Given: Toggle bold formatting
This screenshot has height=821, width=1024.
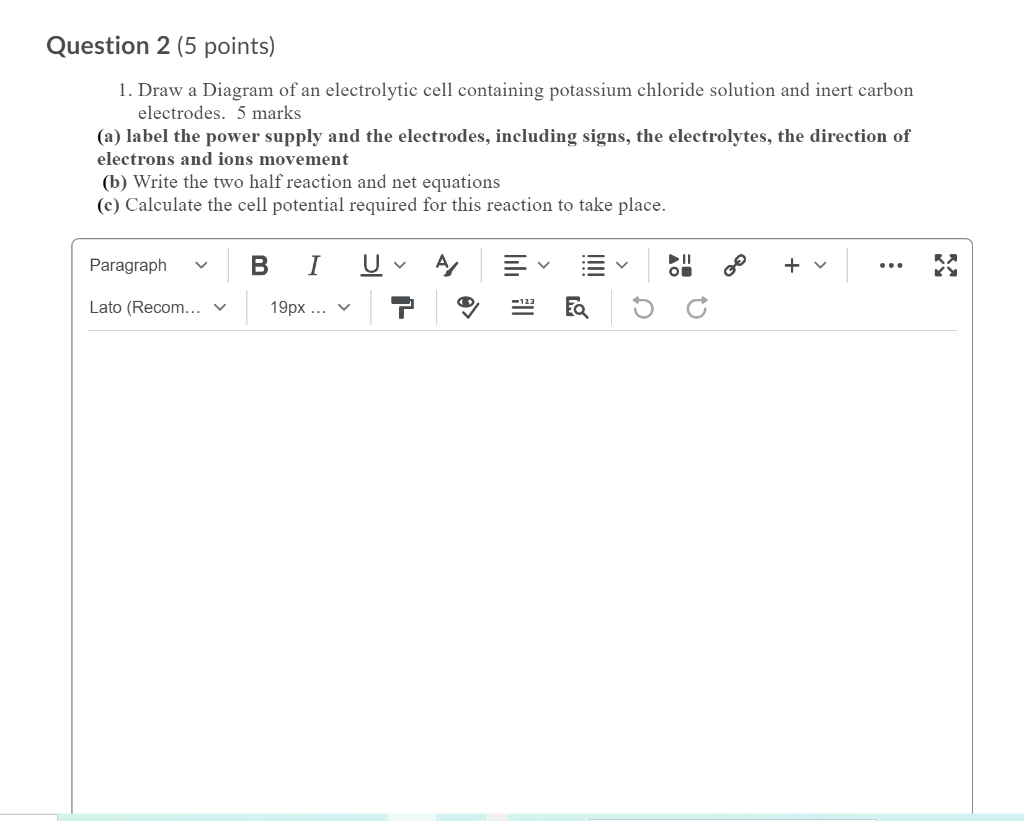Looking at the screenshot, I should [259, 265].
